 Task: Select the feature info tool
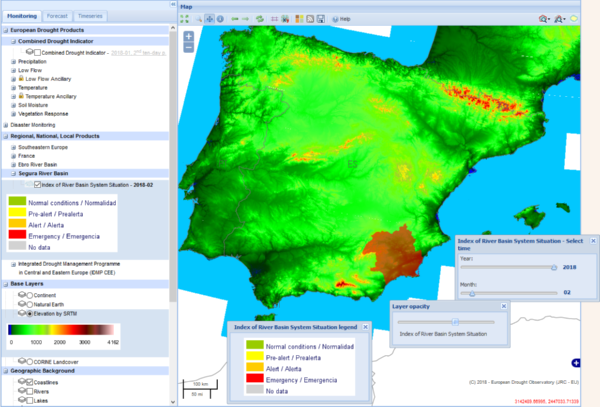pyautogui.click(x=220, y=19)
